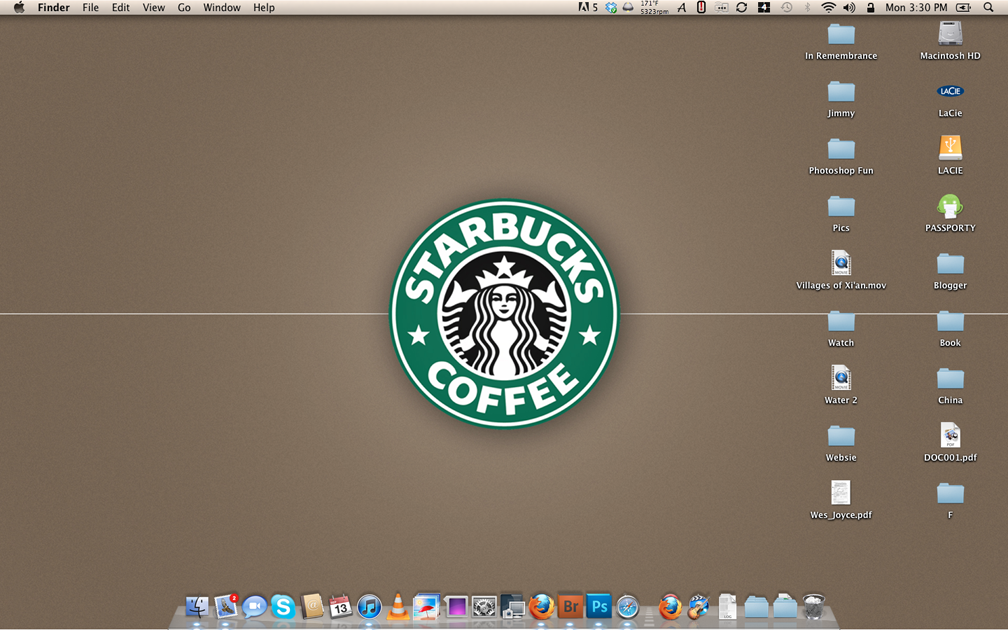
Task: Click the Wi-Fi status icon
Action: 829,8
